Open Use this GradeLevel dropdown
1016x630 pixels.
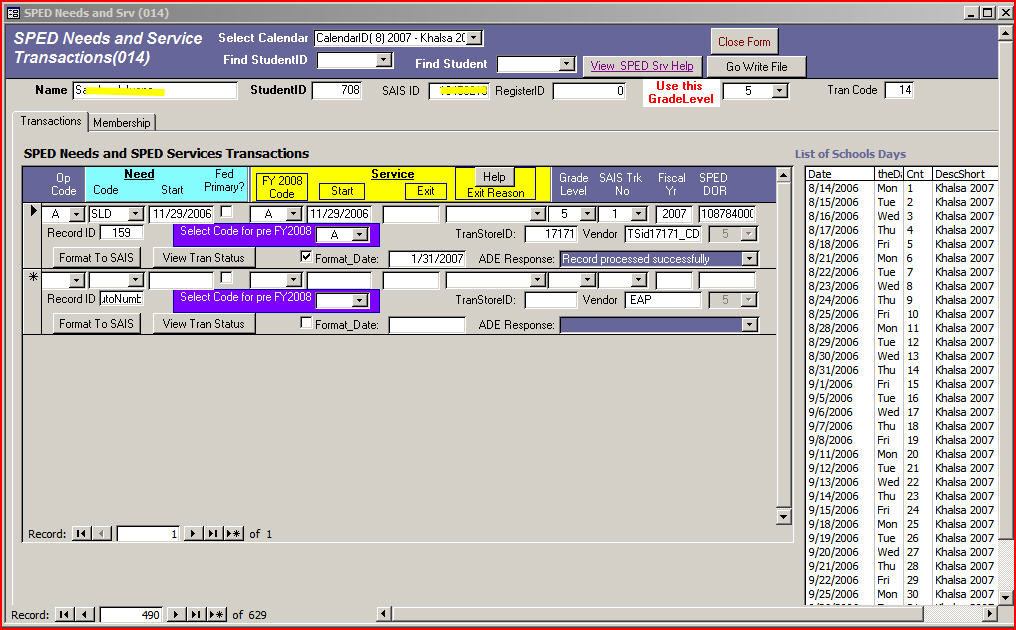[780, 91]
